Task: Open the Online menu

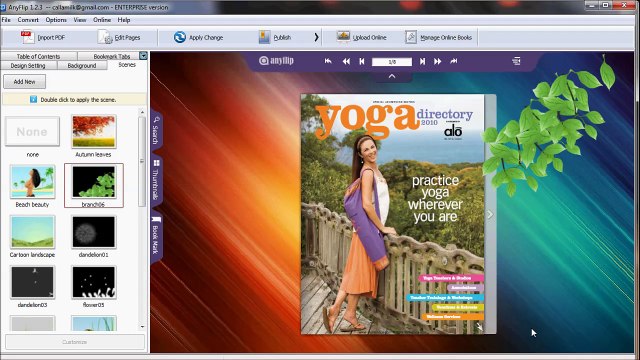Action: [102, 20]
